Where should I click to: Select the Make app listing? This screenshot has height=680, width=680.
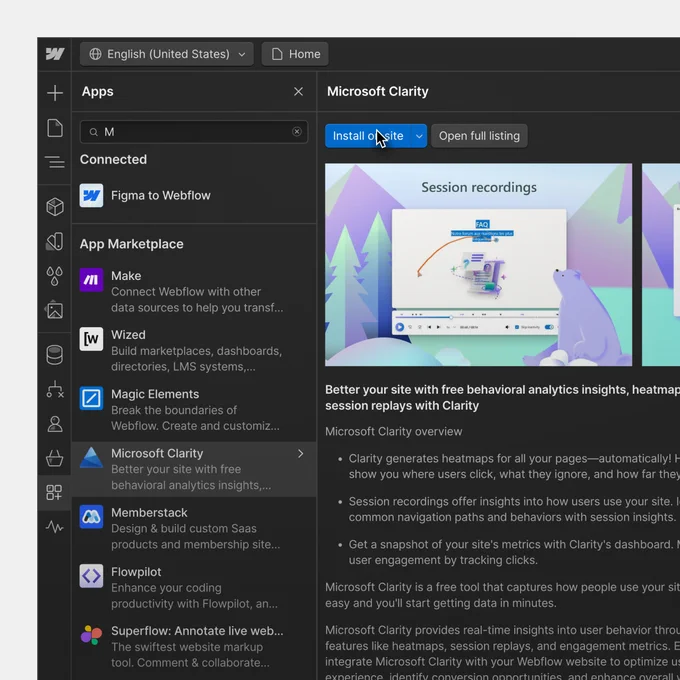click(194, 291)
